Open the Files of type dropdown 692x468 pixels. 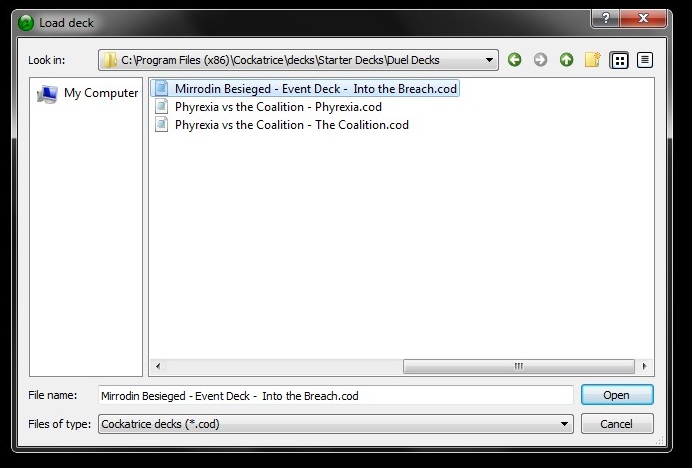[x=564, y=424]
